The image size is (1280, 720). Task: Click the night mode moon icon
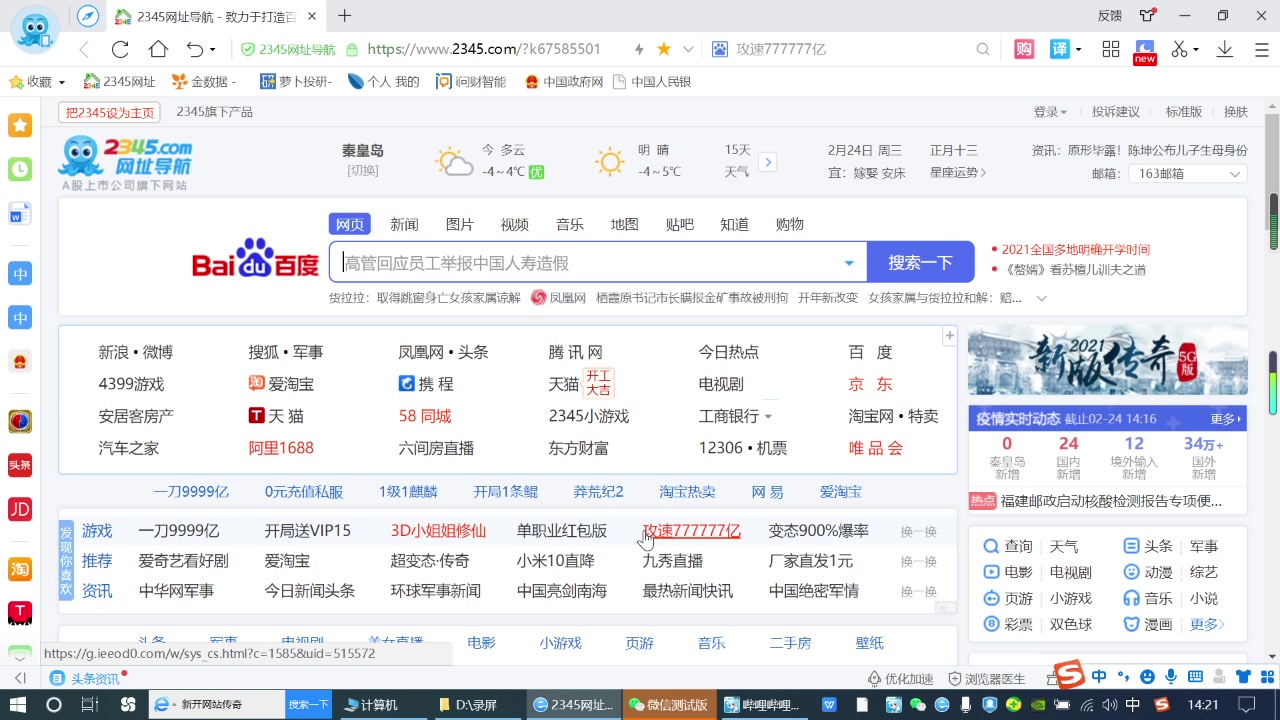coord(1145,49)
